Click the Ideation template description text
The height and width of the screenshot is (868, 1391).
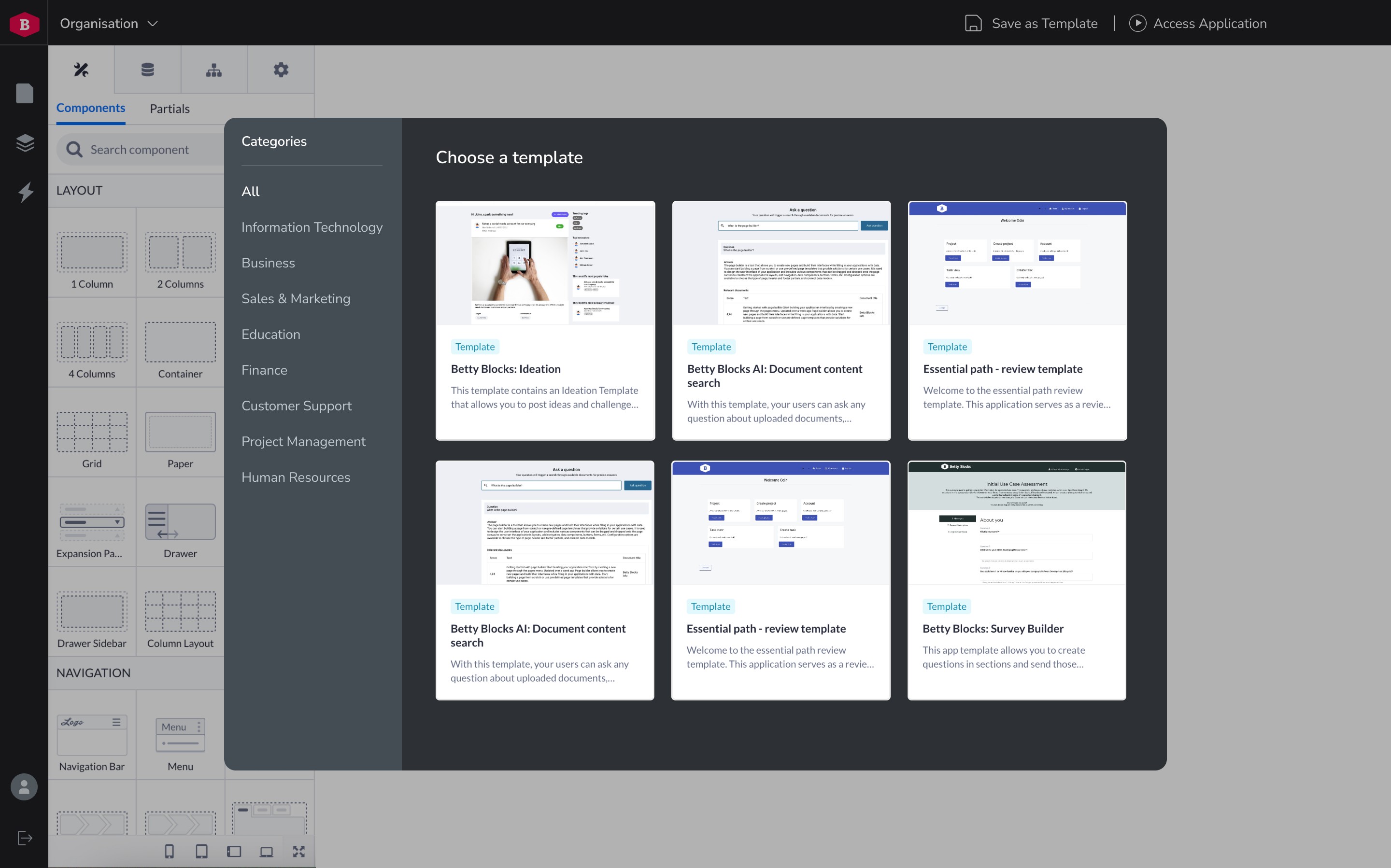tap(544, 397)
